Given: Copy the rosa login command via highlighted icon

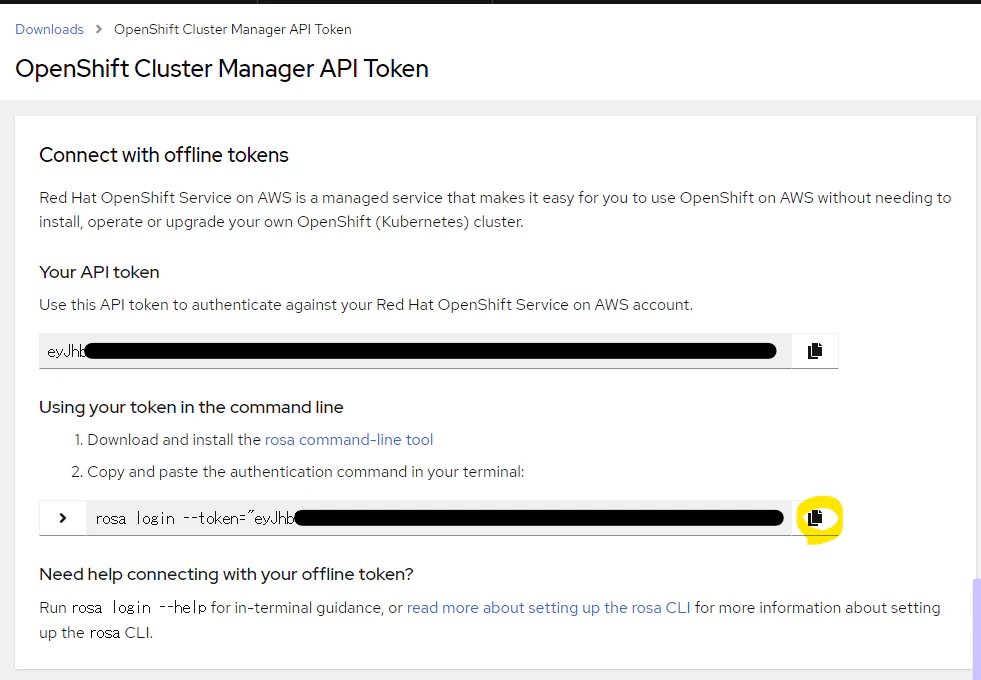Looking at the screenshot, I should [x=815, y=518].
